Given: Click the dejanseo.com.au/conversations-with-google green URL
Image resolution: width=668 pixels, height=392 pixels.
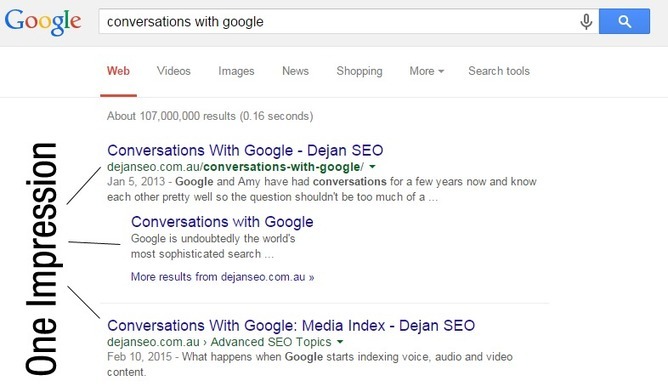Looking at the screenshot, I should point(236,167).
